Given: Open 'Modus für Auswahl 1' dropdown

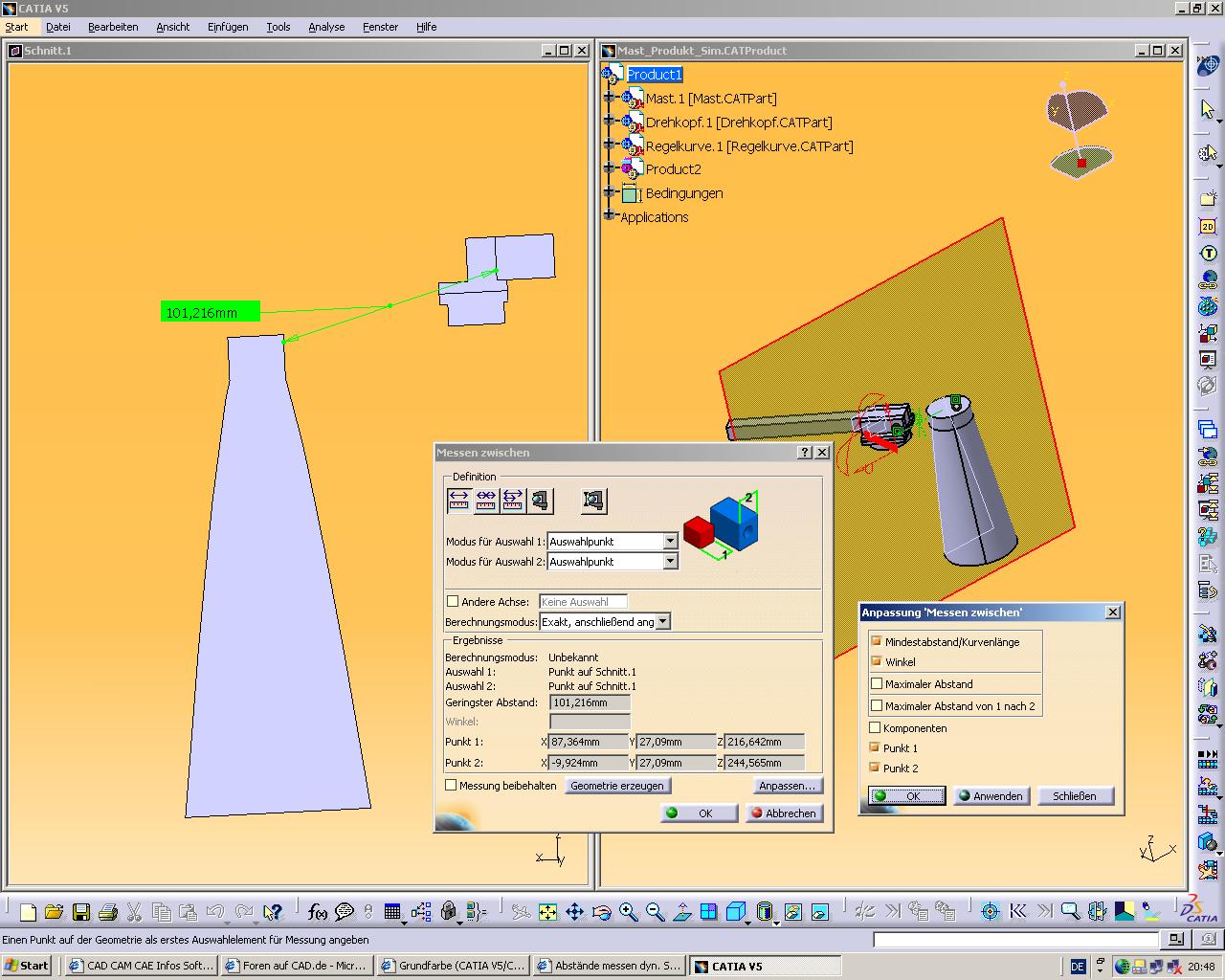Looking at the screenshot, I should point(670,541).
